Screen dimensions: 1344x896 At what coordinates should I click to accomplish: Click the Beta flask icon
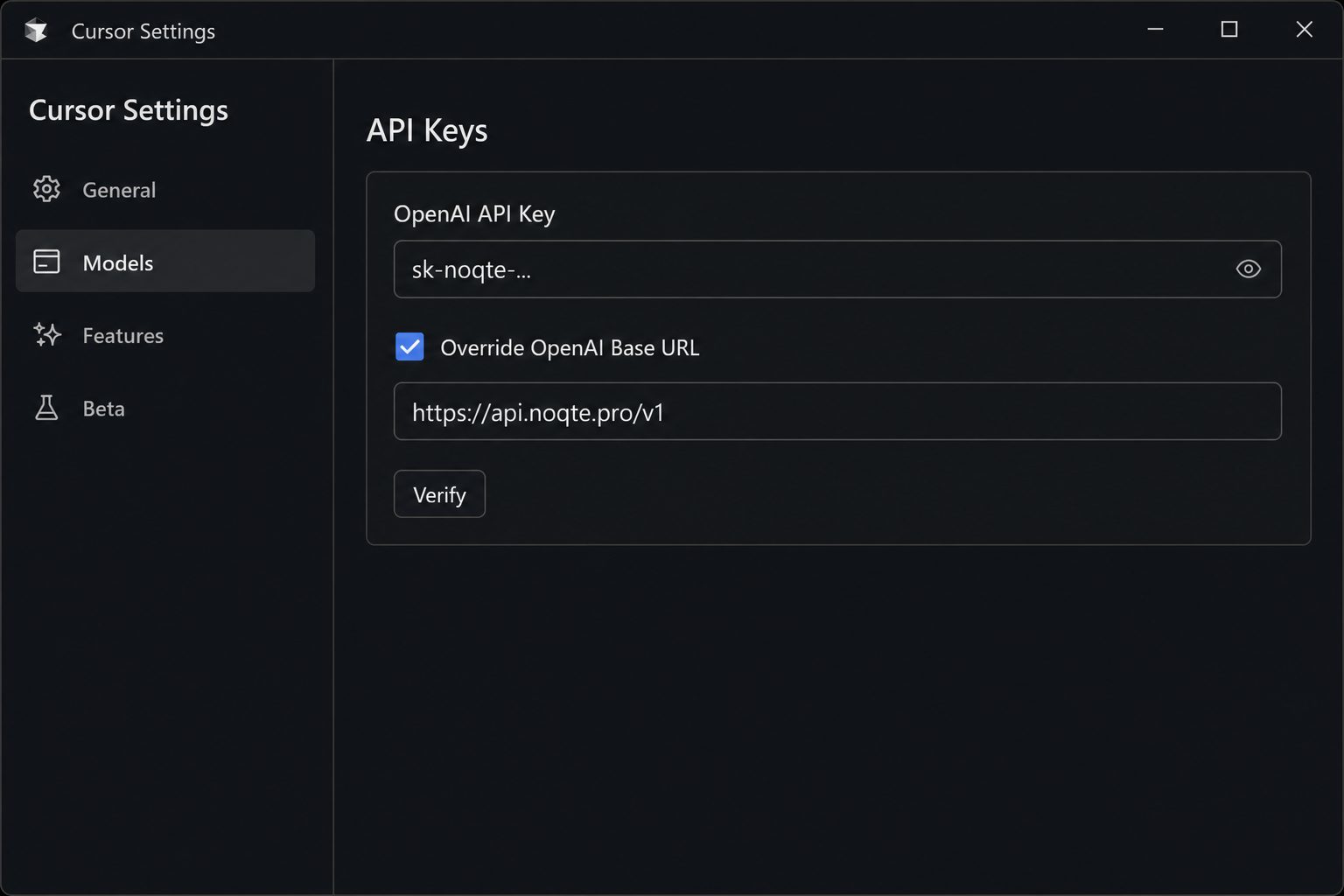click(46, 408)
